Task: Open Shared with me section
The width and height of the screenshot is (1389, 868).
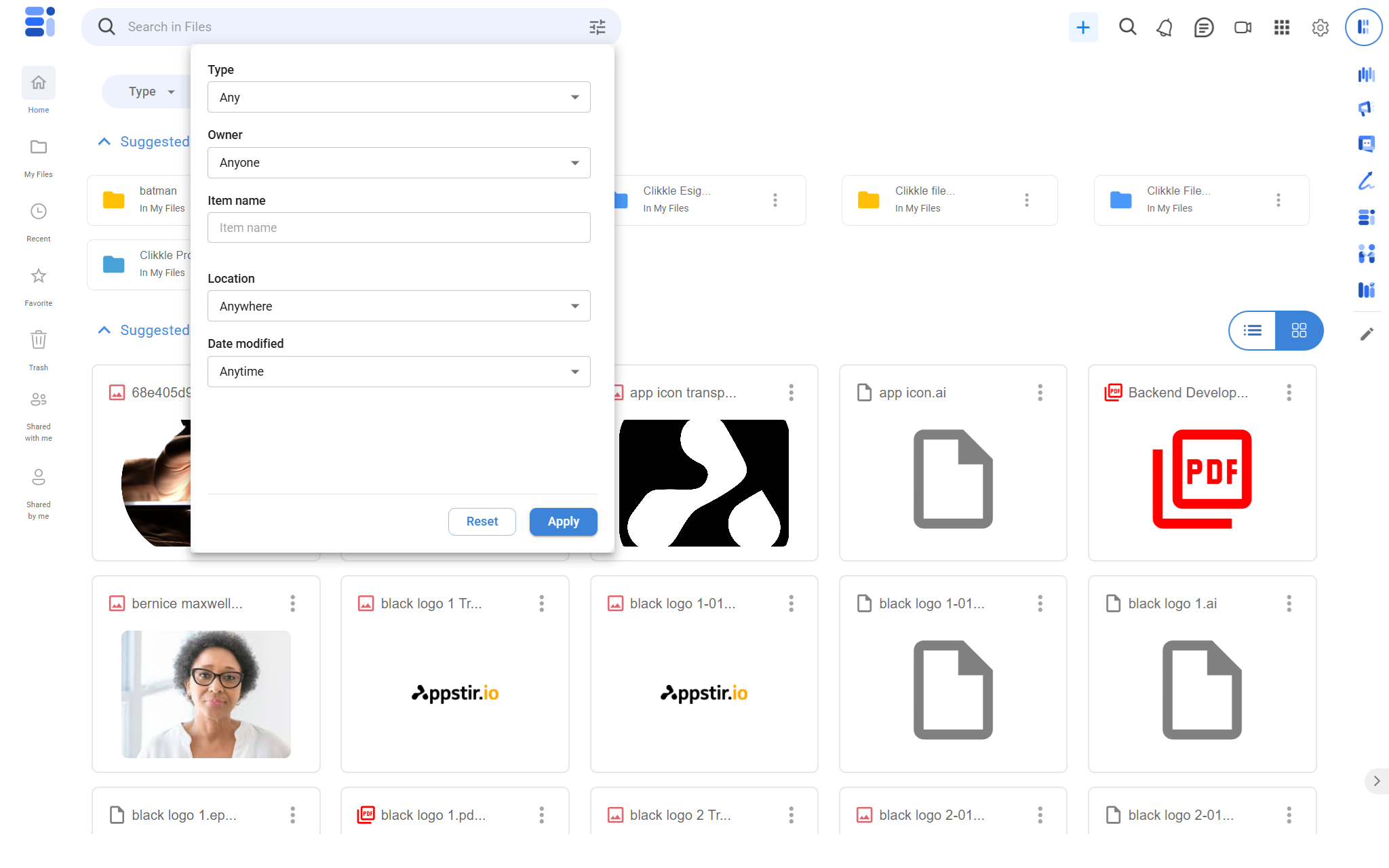Action: coord(39,416)
